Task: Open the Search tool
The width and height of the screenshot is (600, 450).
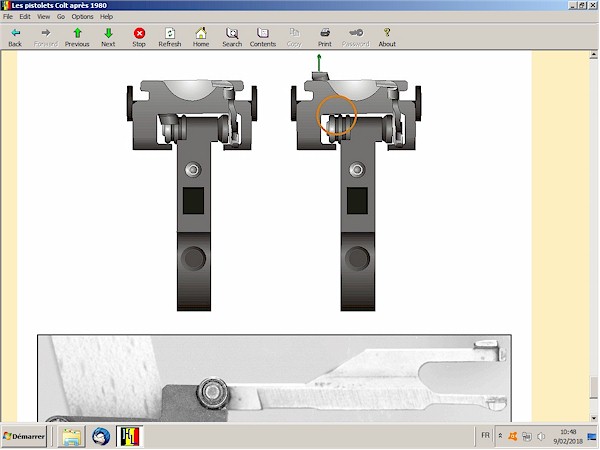Action: tap(232, 37)
